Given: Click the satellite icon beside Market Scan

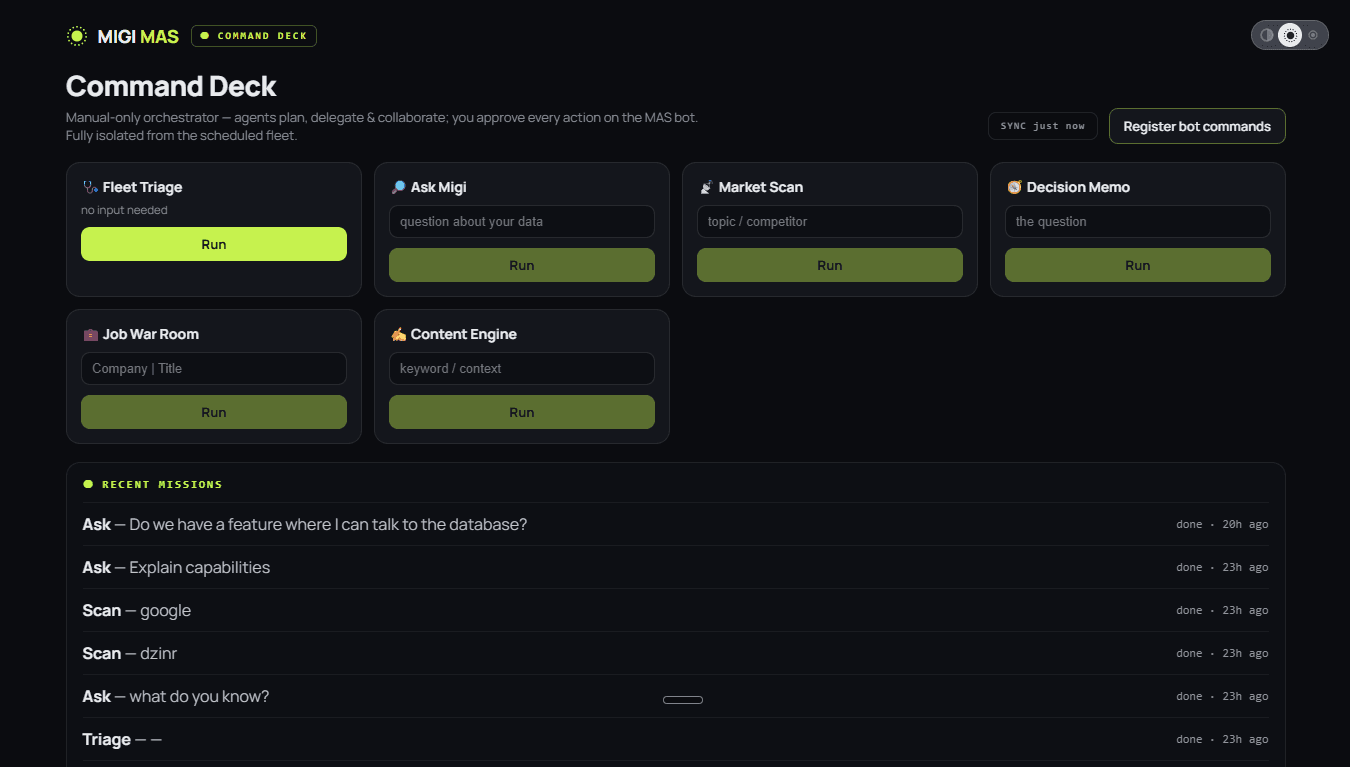Looking at the screenshot, I should (706, 187).
